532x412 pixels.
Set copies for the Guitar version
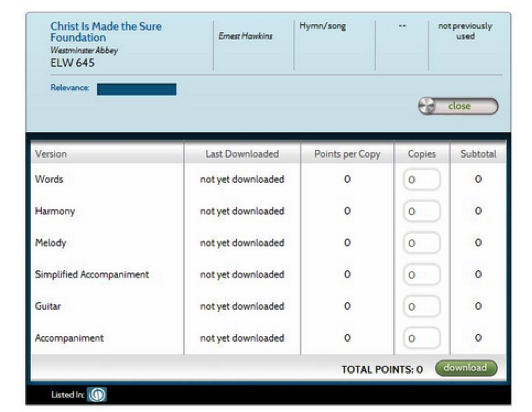pos(422,306)
